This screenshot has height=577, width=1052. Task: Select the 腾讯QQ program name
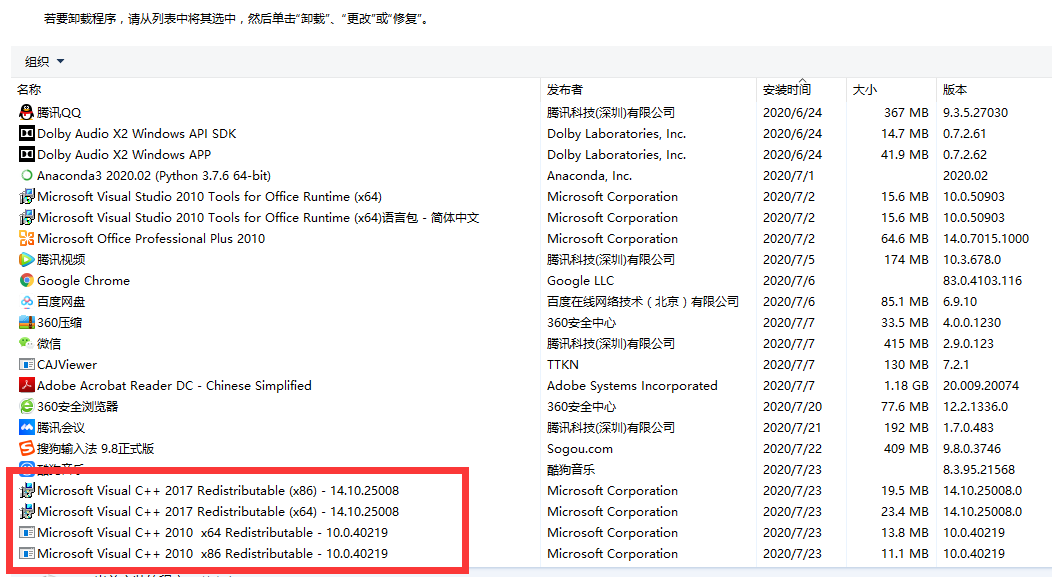click(x=59, y=113)
